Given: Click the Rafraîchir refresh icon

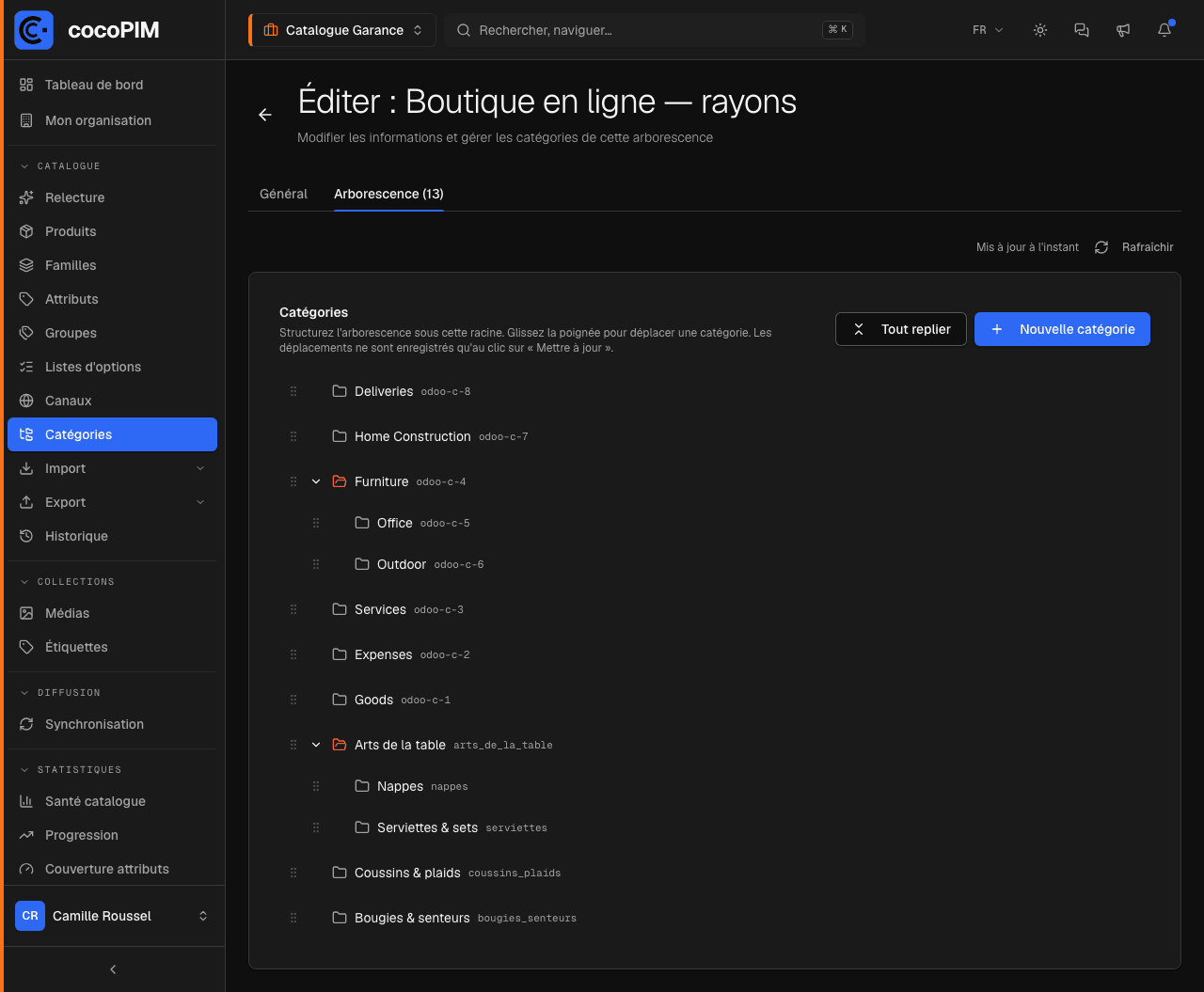Looking at the screenshot, I should (1101, 247).
